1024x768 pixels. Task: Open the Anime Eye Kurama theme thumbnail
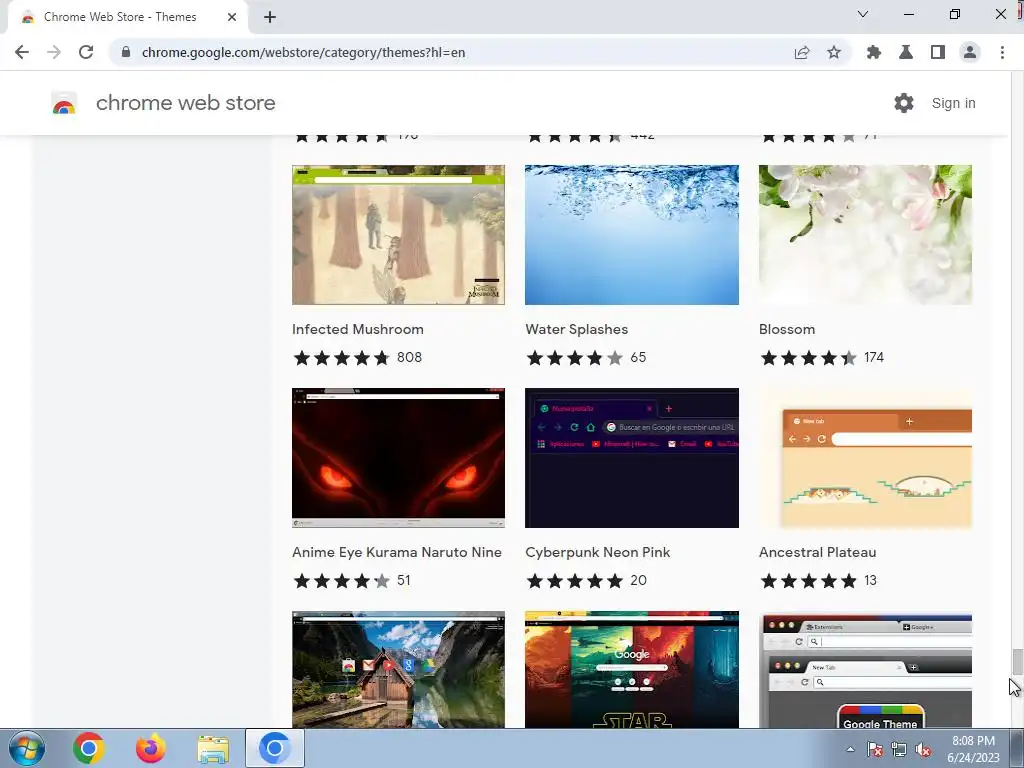tap(398, 458)
